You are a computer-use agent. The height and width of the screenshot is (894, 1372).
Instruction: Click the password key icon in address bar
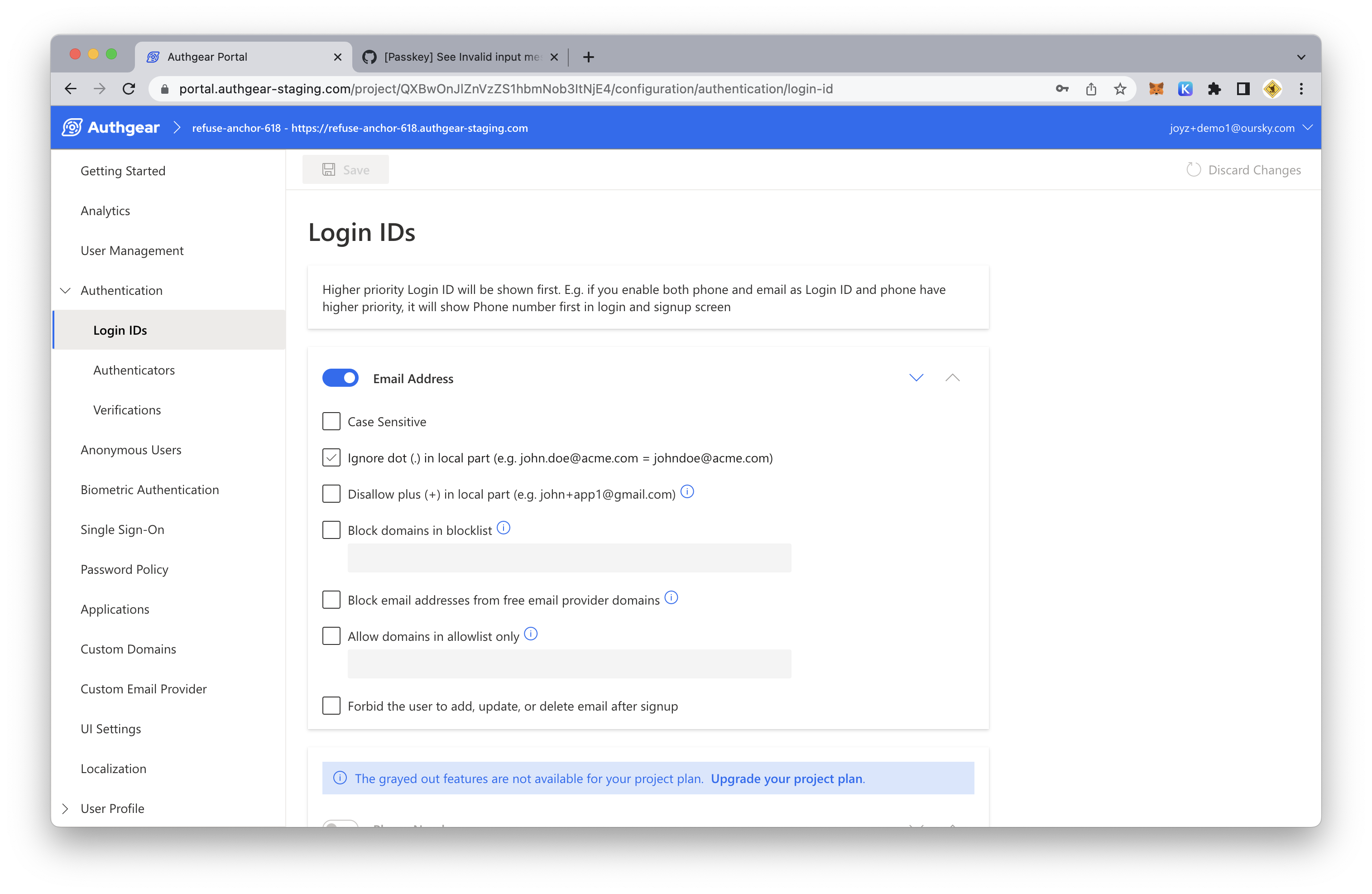coord(1062,88)
